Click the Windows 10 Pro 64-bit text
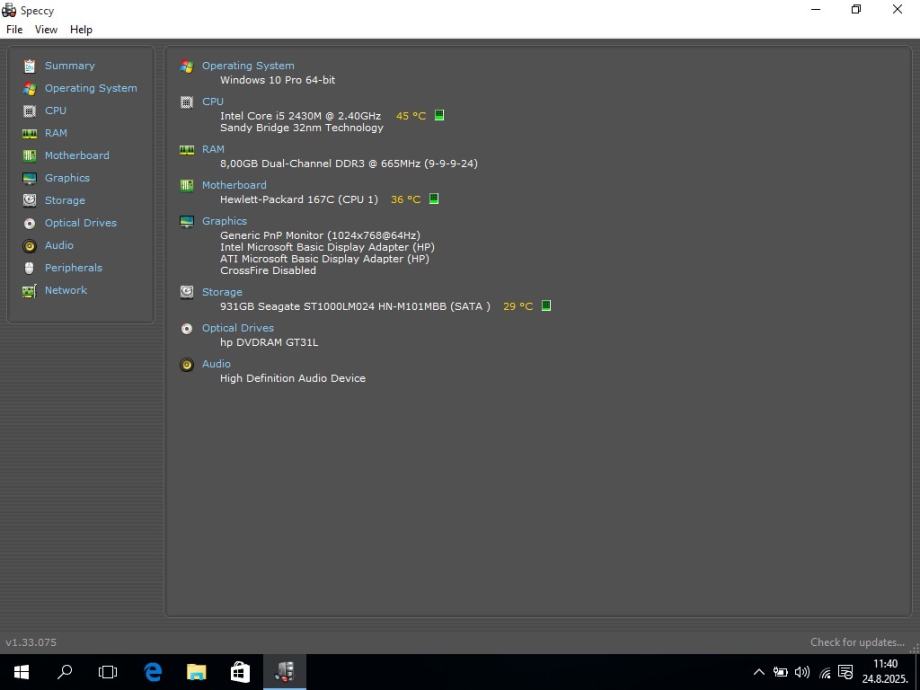Screen dimensions: 920x690 [x=278, y=80]
